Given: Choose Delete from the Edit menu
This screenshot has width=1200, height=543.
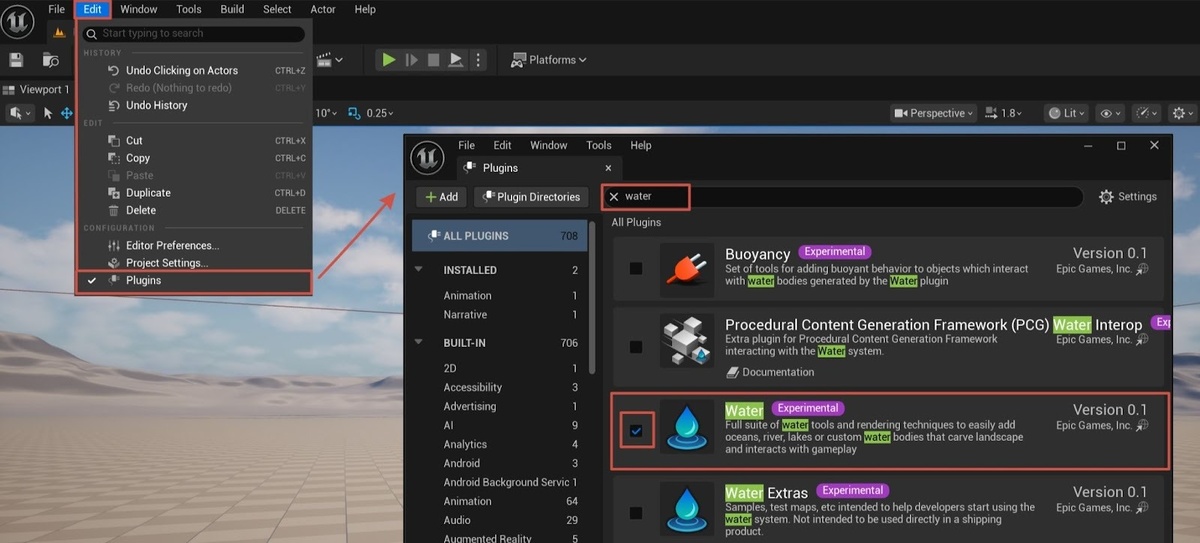Looking at the screenshot, I should click(x=195, y=210).
